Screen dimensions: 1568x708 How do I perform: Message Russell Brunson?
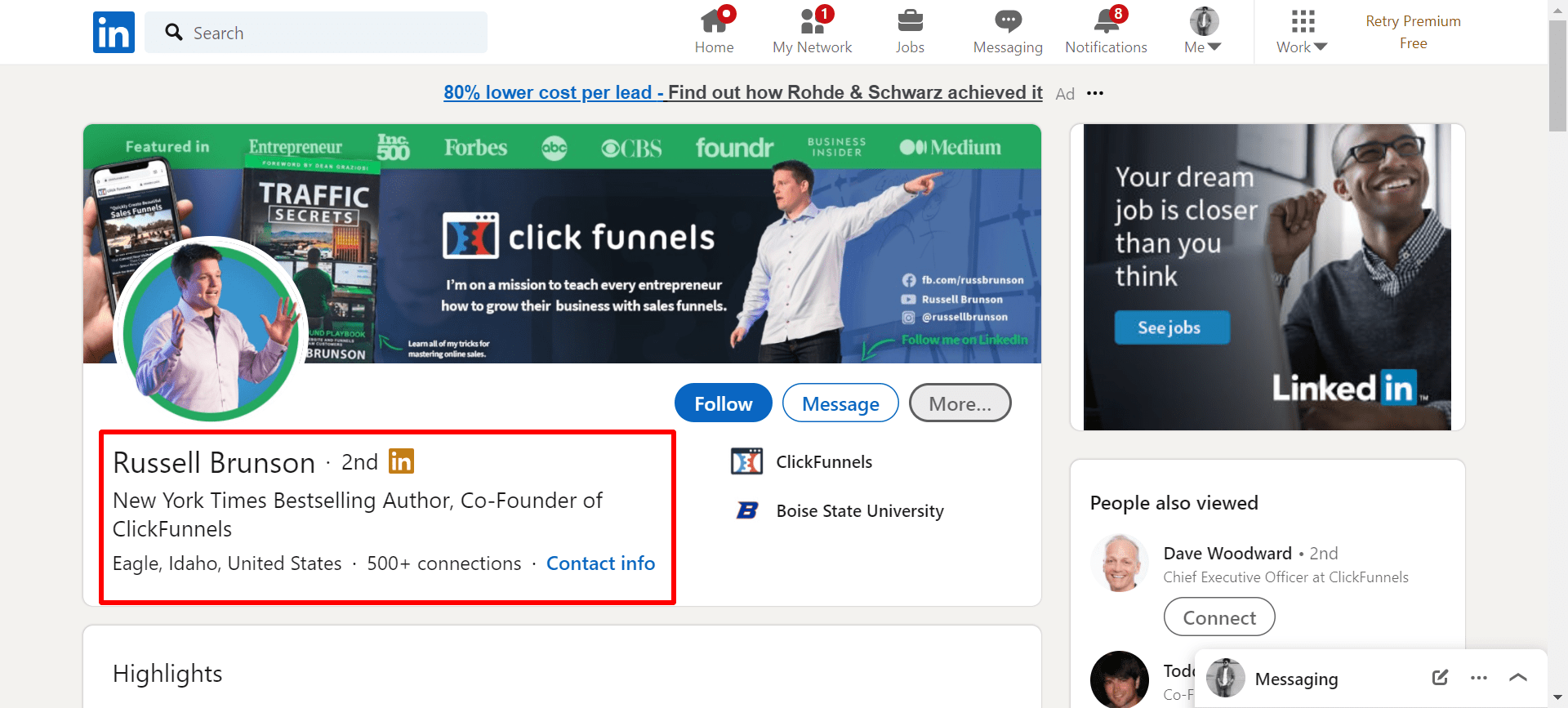point(840,403)
